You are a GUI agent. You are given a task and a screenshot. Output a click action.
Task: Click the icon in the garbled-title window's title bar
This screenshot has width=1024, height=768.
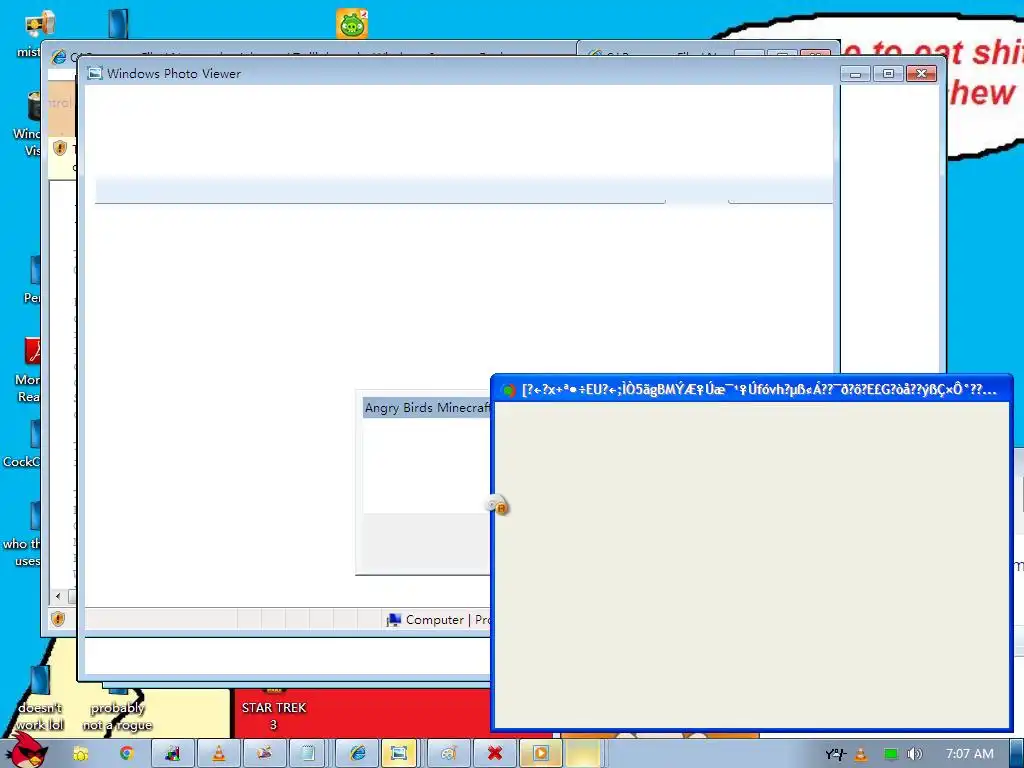pyautogui.click(x=508, y=391)
